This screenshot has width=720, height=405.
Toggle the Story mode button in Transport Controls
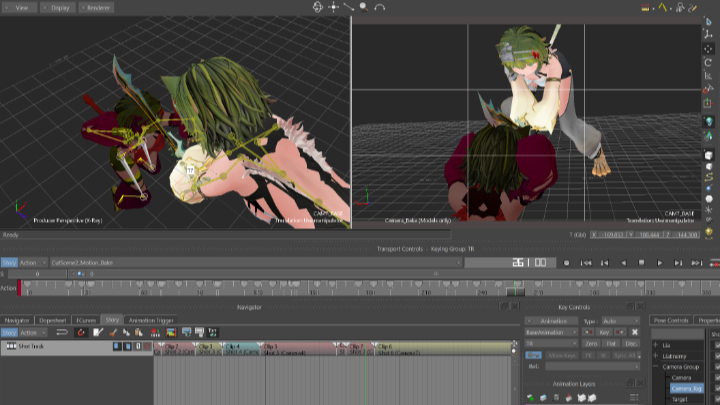(9, 263)
